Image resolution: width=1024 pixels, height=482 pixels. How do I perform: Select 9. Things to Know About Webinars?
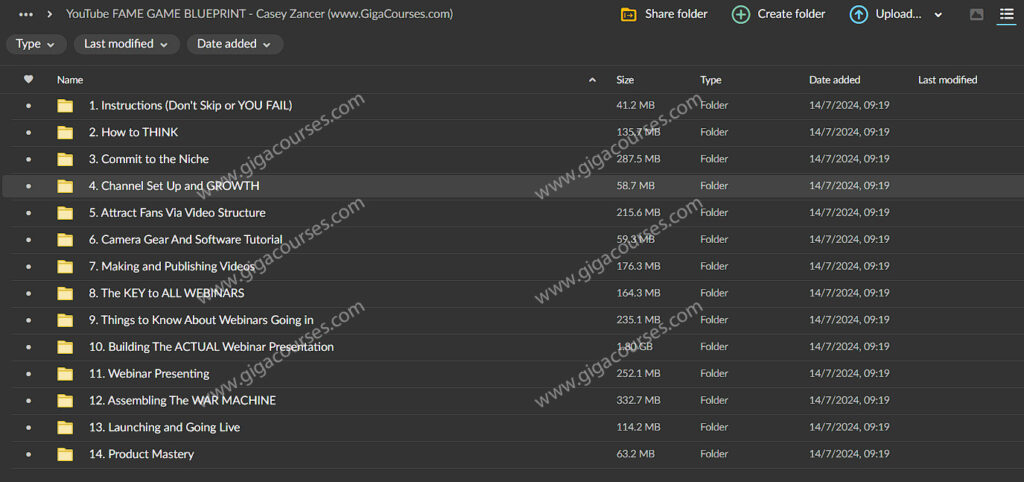point(201,320)
